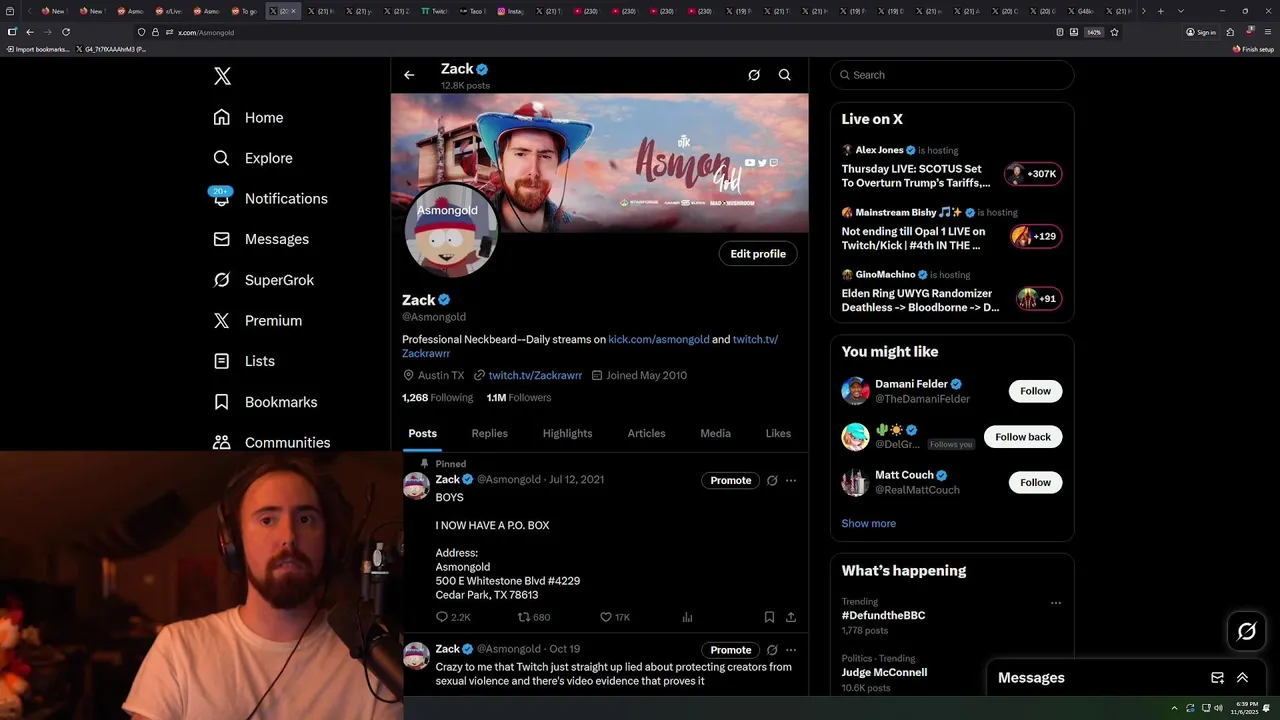Like the pinned post with 17K likes

(x=615, y=617)
